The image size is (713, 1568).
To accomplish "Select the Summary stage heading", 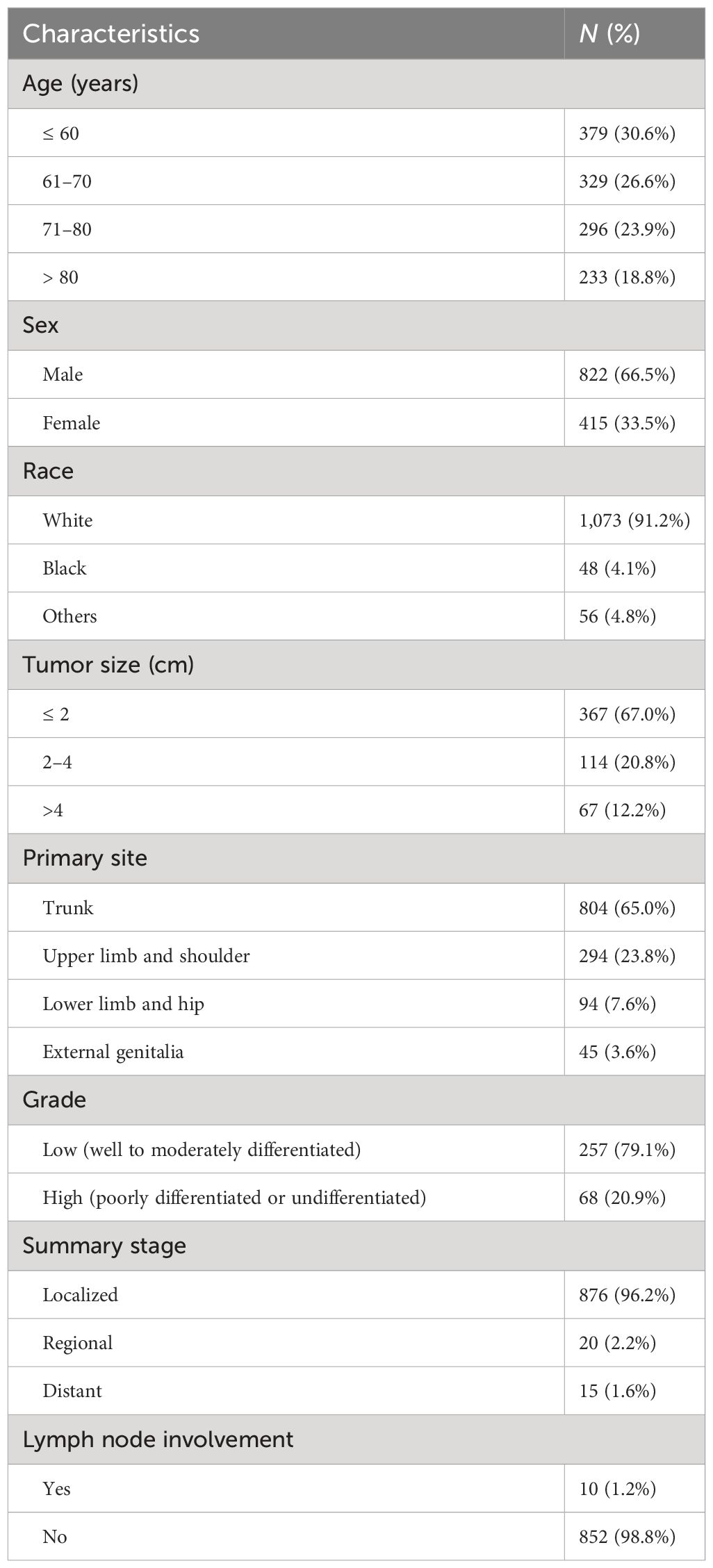I will click(104, 1246).
